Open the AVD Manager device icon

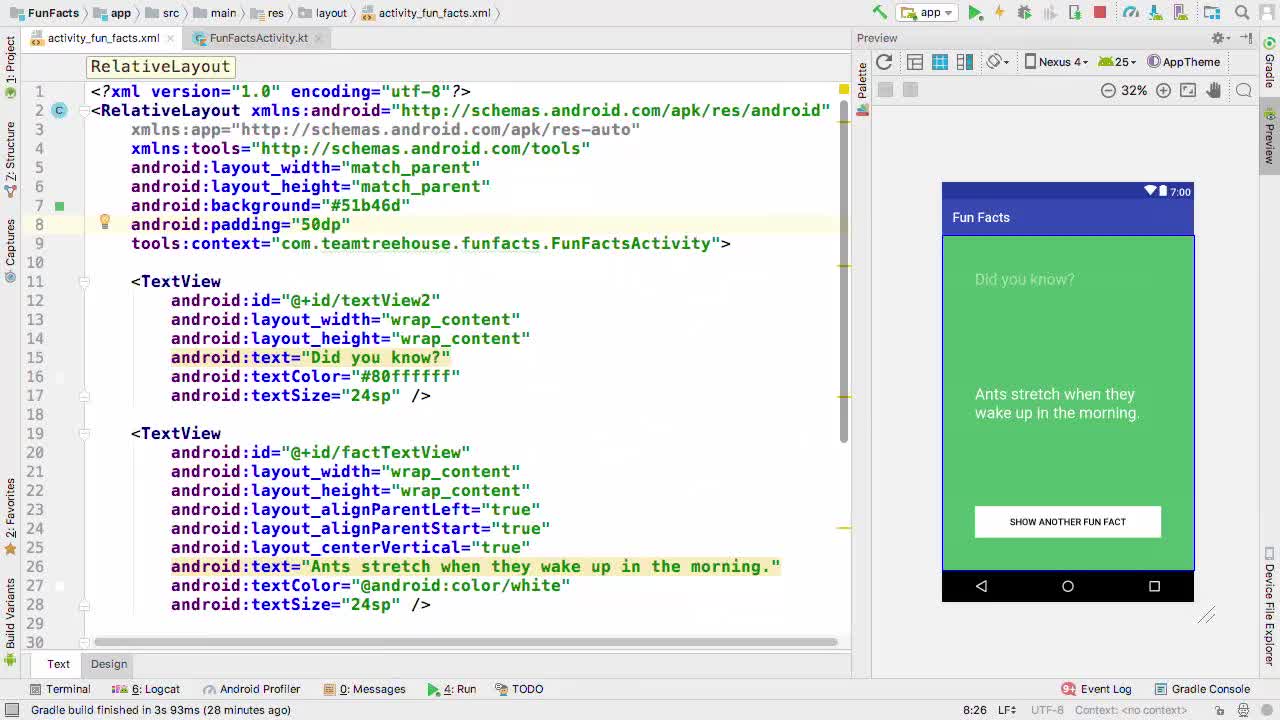coord(1178,13)
